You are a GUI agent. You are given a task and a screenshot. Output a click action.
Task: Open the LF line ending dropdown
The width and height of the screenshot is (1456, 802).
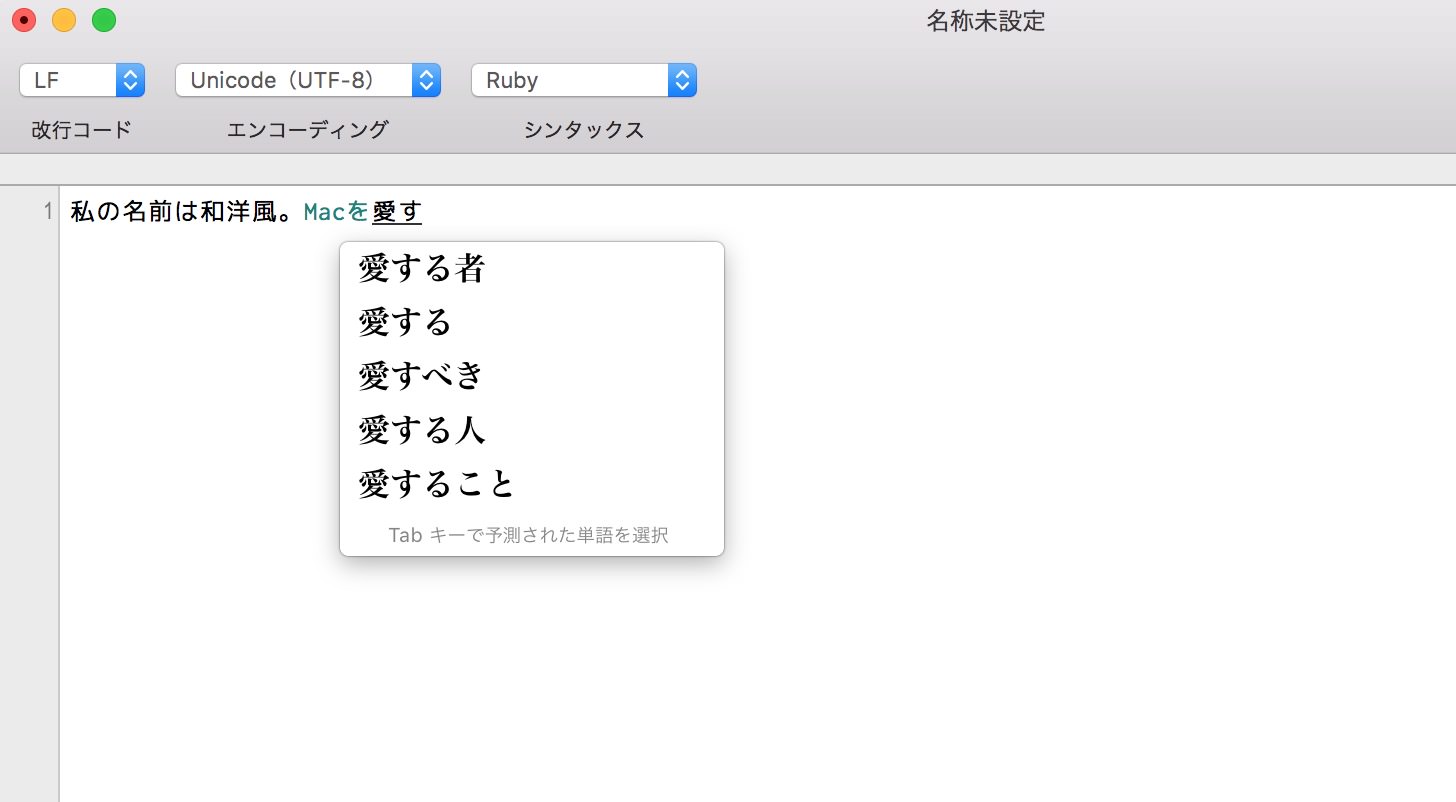[x=82, y=81]
